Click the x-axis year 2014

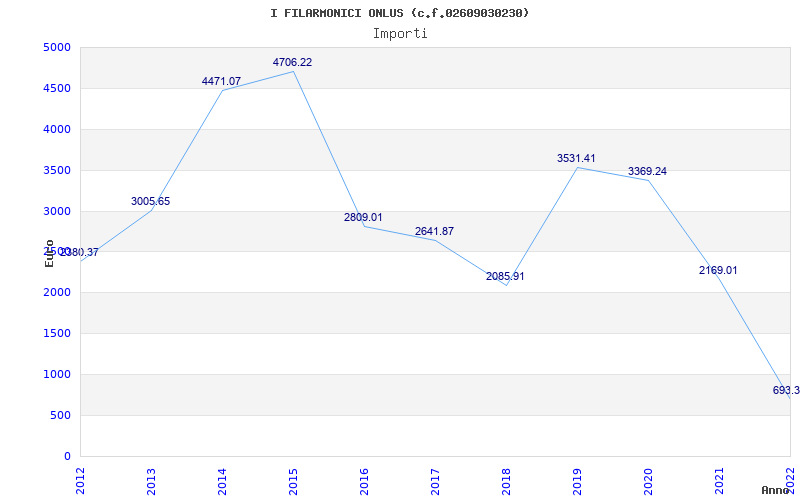click(x=222, y=482)
